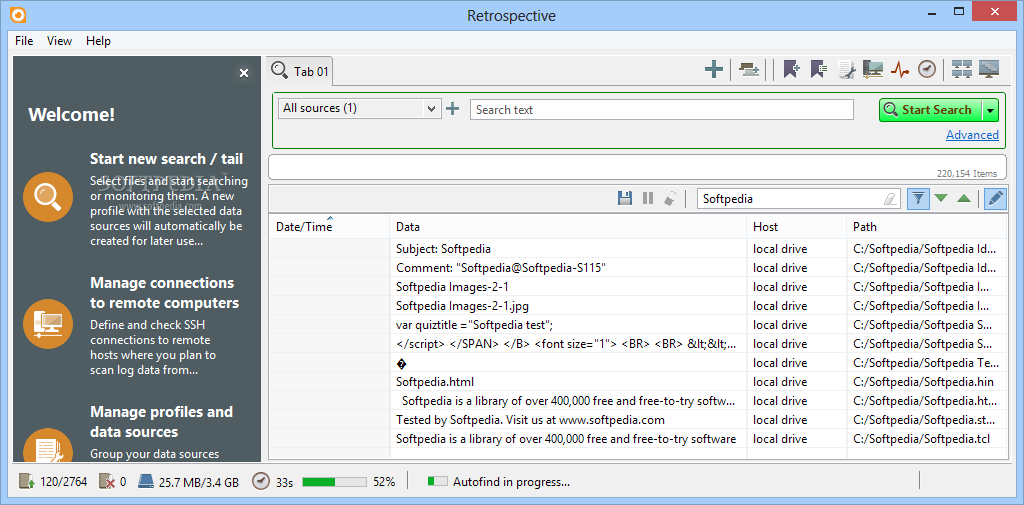Focus the Search text input field
This screenshot has width=1024, height=505.
662,110
